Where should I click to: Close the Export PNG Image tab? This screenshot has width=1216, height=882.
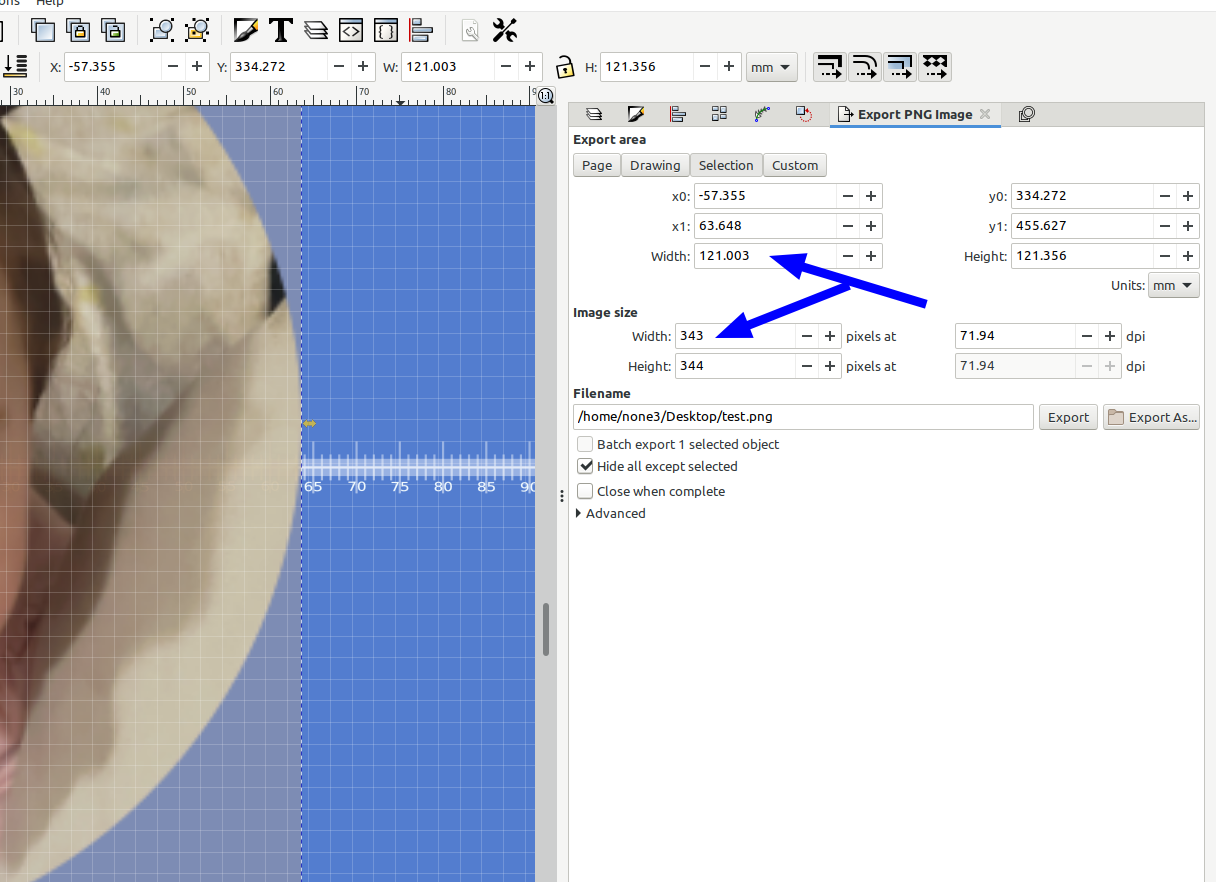click(985, 114)
